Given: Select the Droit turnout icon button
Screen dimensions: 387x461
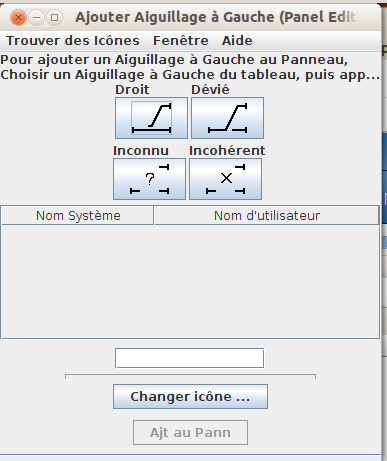Looking at the screenshot, I should [151, 118].
